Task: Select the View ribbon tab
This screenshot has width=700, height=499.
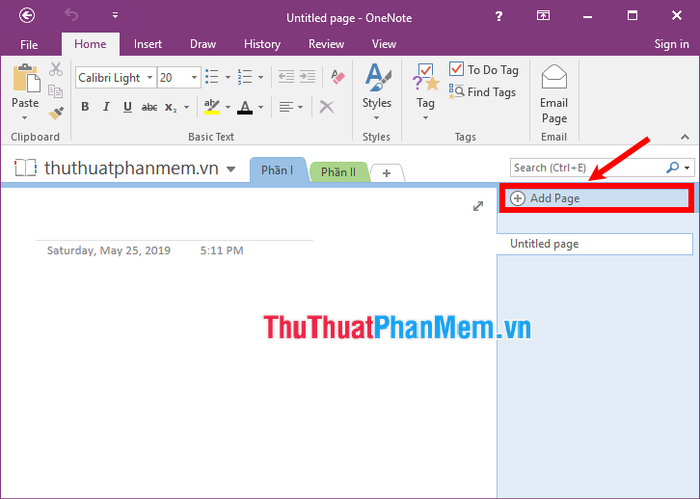Action: pyautogui.click(x=384, y=44)
